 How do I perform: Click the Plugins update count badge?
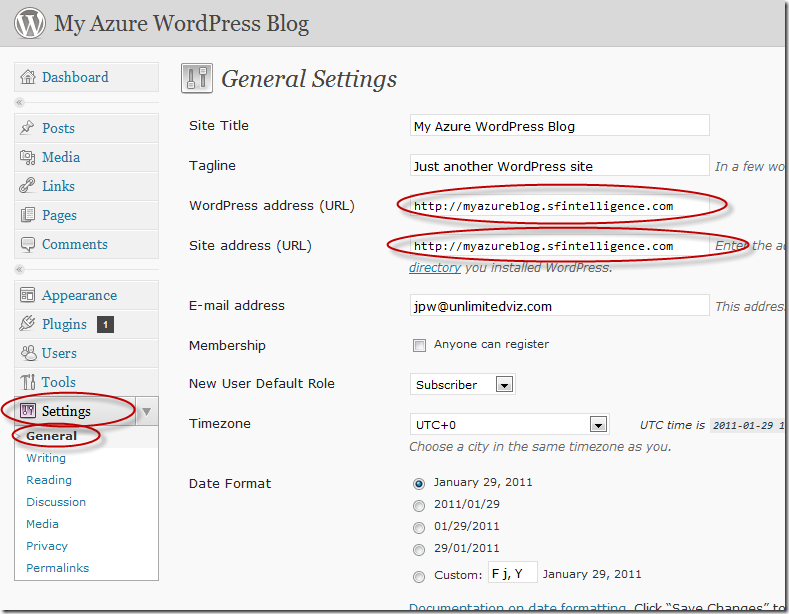(105, 325)
